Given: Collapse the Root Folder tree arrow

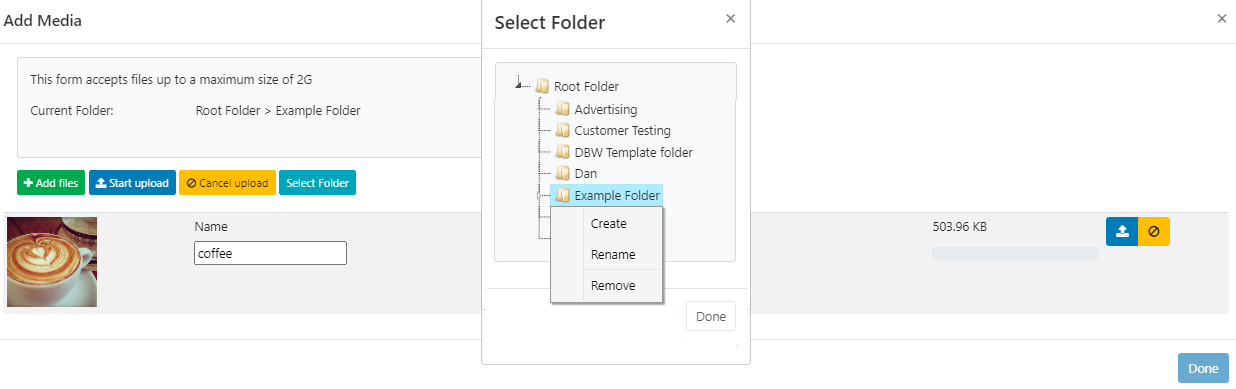Looking at the screenshot, I should [x=519, y=86].
